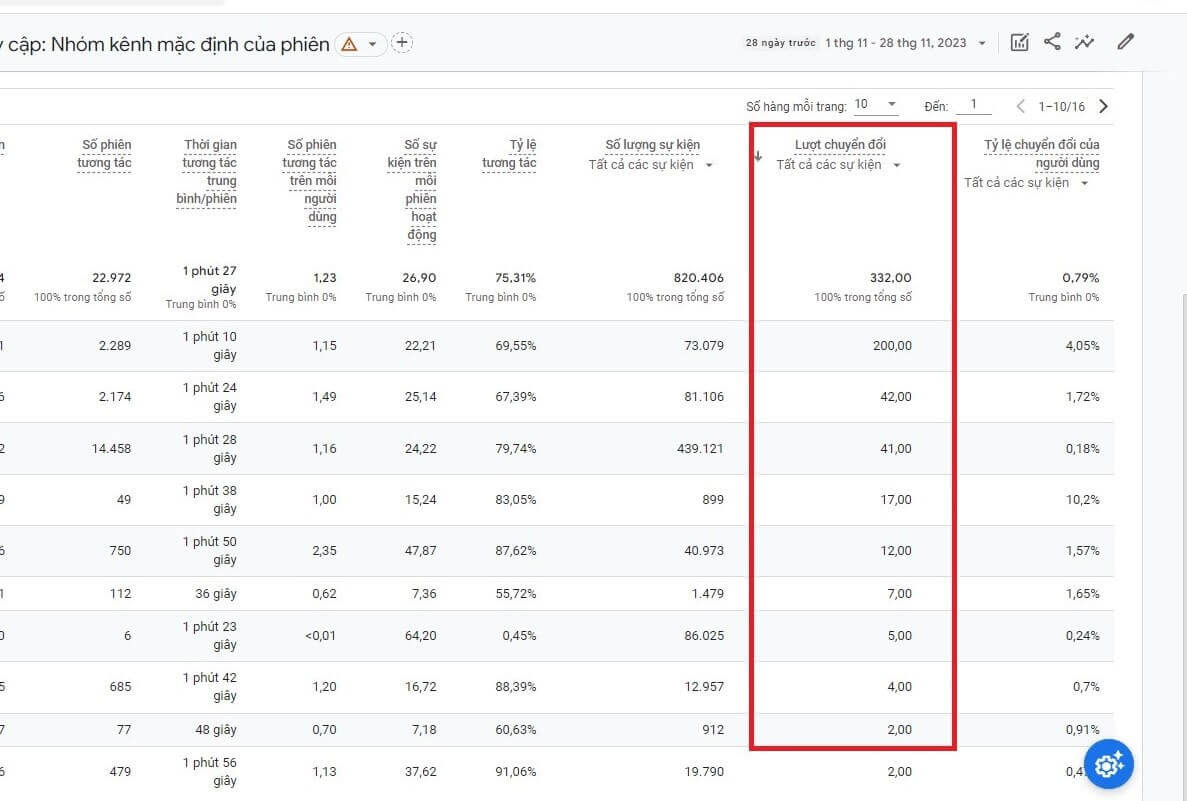Open the blue settings gear floating button
1187x801 pixels.
(1108, 765)
